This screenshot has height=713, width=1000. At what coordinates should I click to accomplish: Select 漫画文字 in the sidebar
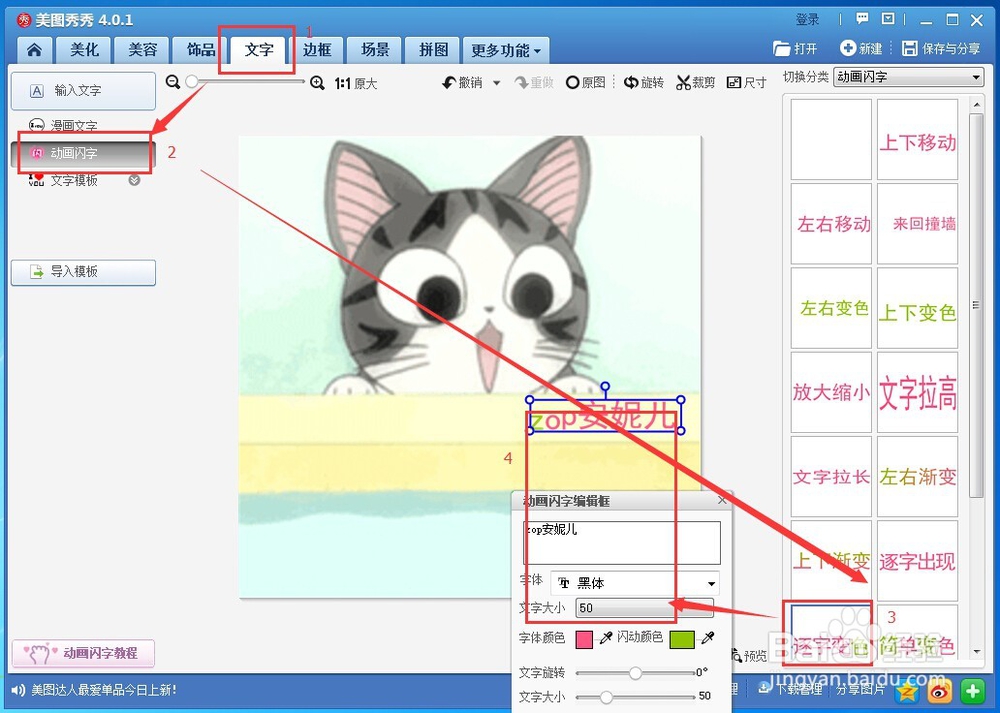point(74,126)
